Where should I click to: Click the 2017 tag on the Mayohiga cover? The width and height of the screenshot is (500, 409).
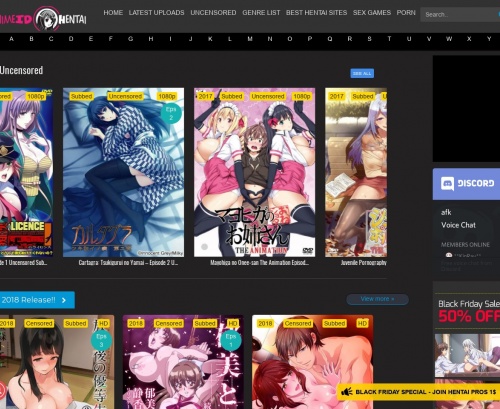click(205, 96)
